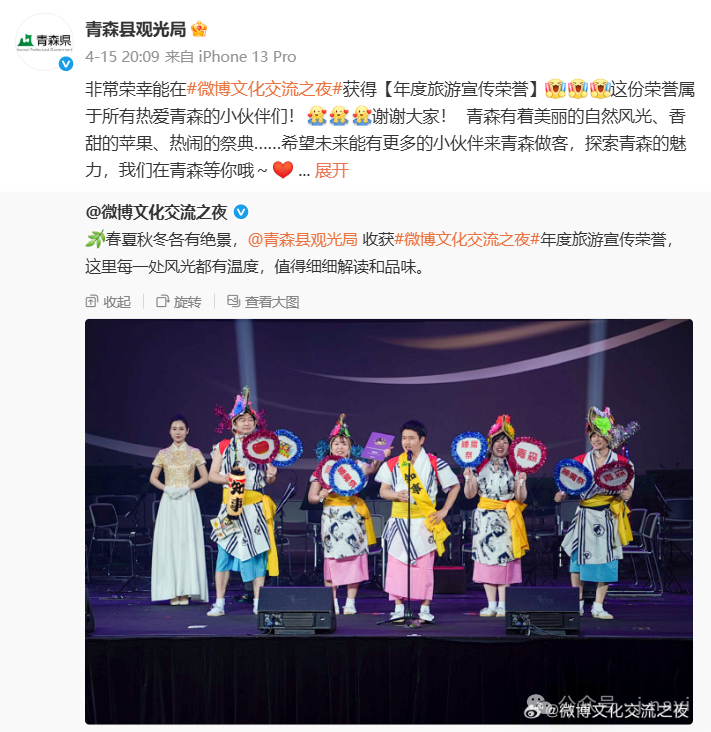Screen dimensions: 711x732
Task: View full-size image via 查看大图
Action: click(263, 302)
